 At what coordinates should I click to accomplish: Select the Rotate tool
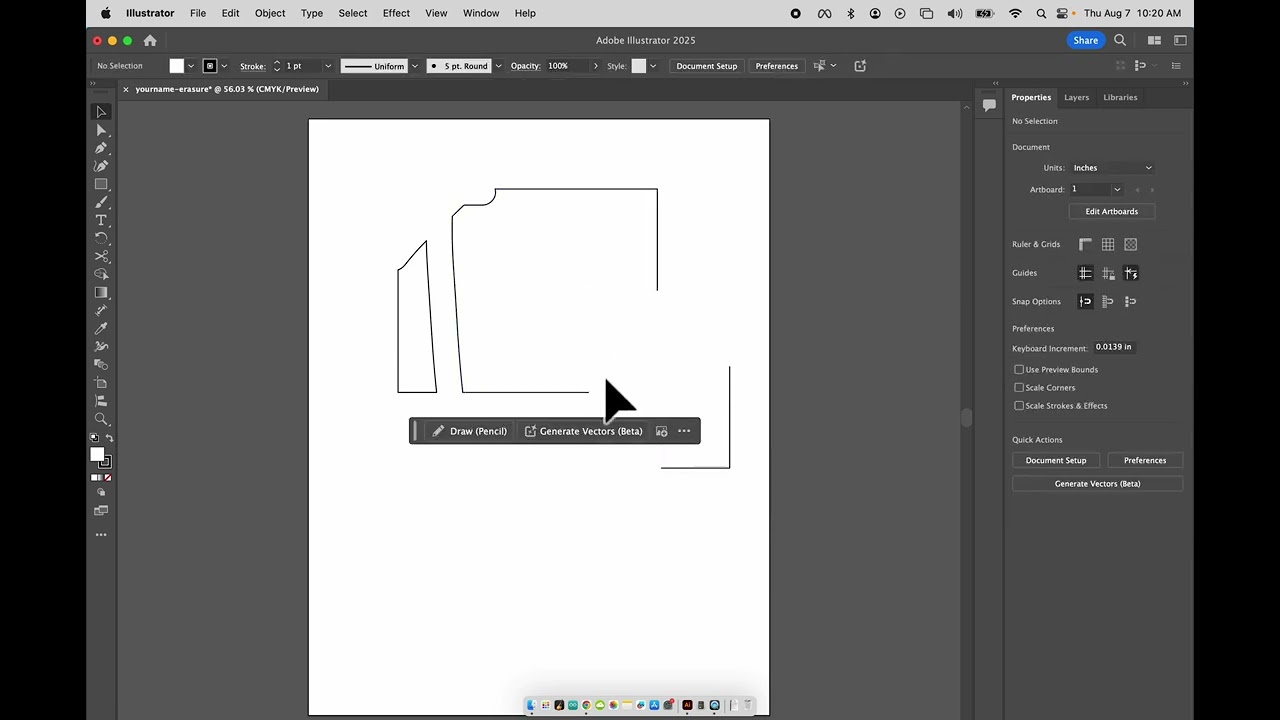(101, 238)
